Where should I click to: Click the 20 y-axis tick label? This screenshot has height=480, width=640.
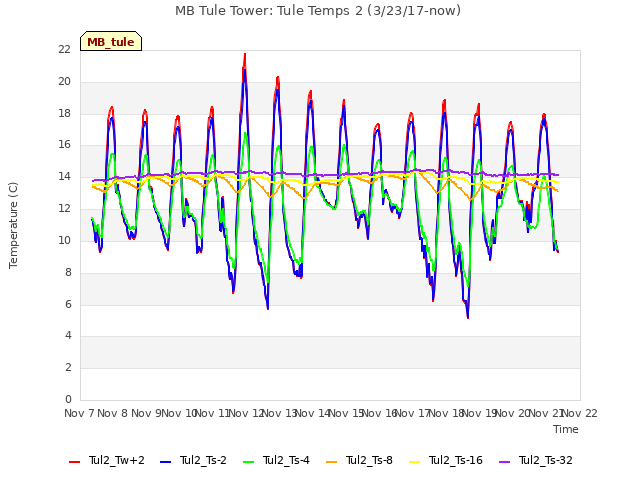click(64, 81)
